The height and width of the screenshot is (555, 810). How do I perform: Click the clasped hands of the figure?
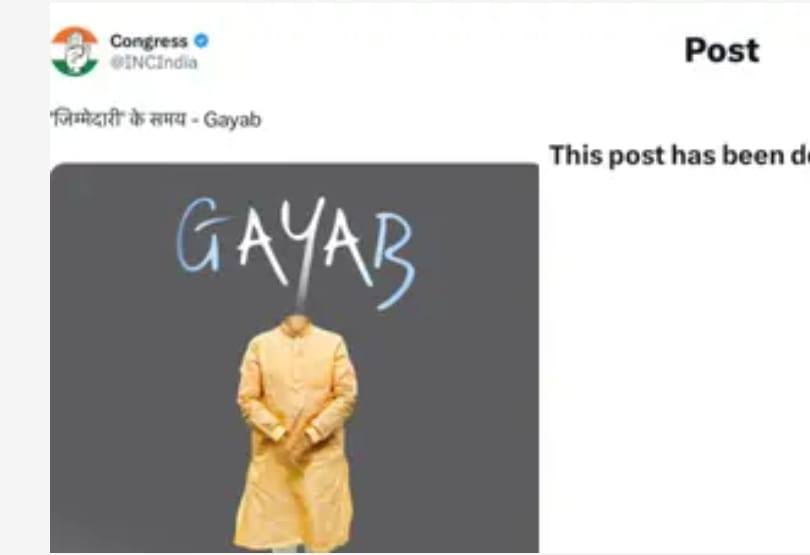297,438
